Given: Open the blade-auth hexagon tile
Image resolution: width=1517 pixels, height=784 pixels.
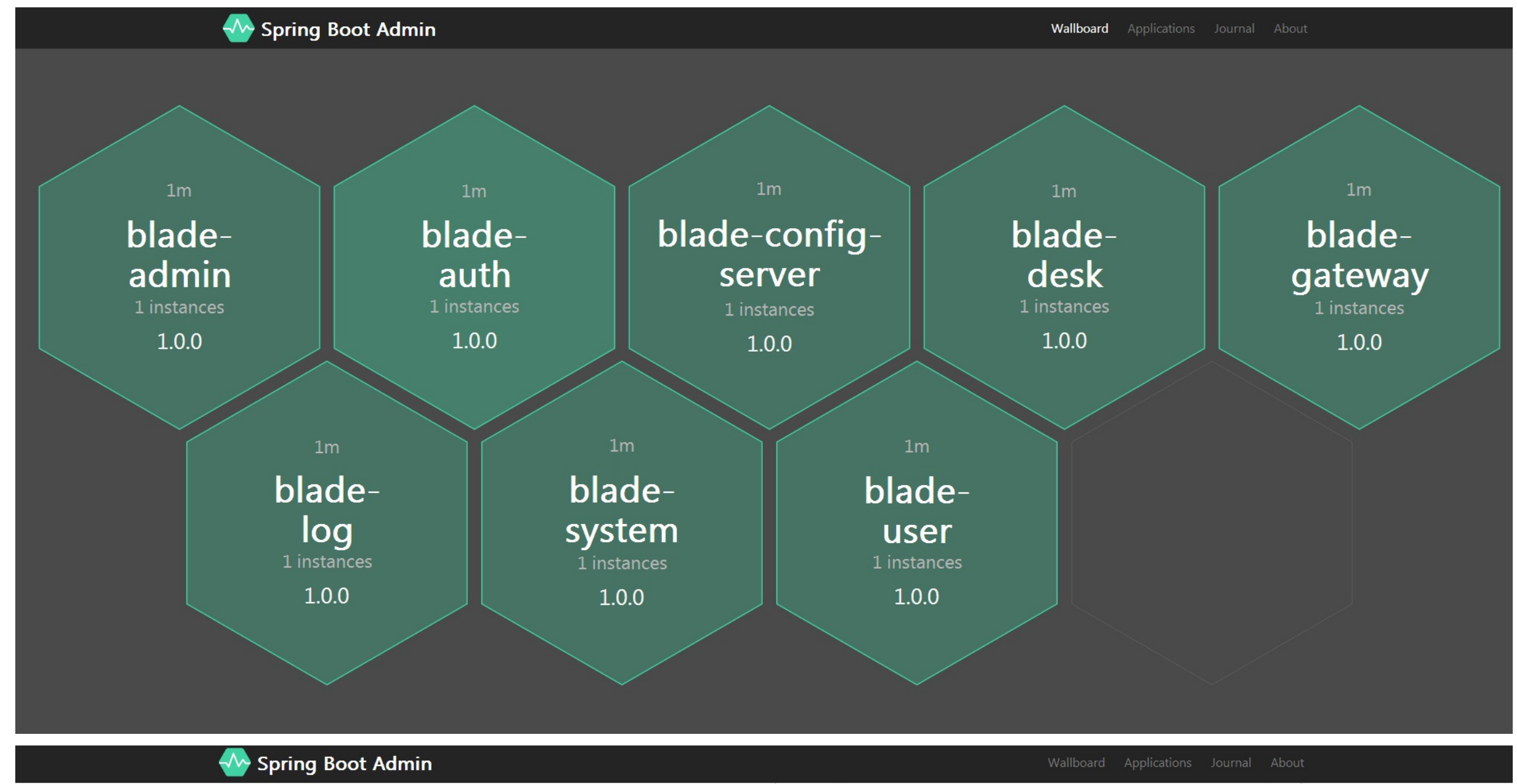Looking at the screenshot, I should 474,267.
